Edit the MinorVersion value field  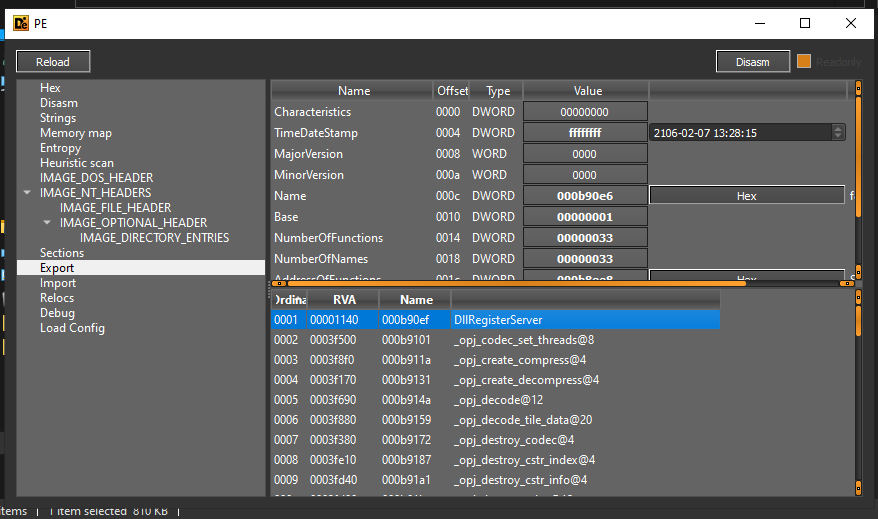click(x=585, y=175)
